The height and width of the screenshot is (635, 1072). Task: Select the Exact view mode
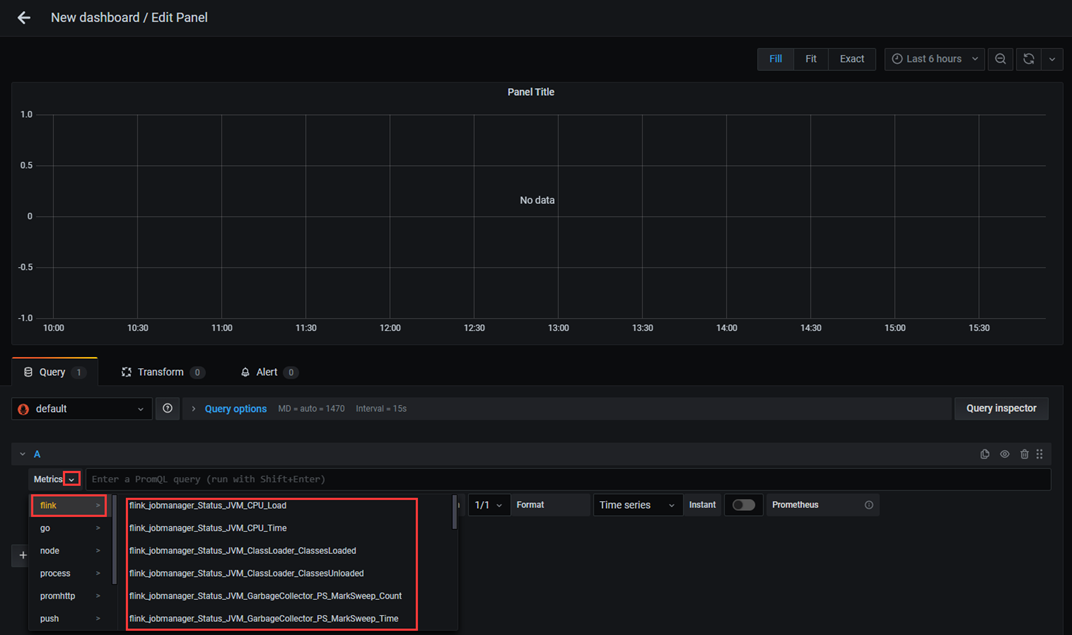click(852, 59)
